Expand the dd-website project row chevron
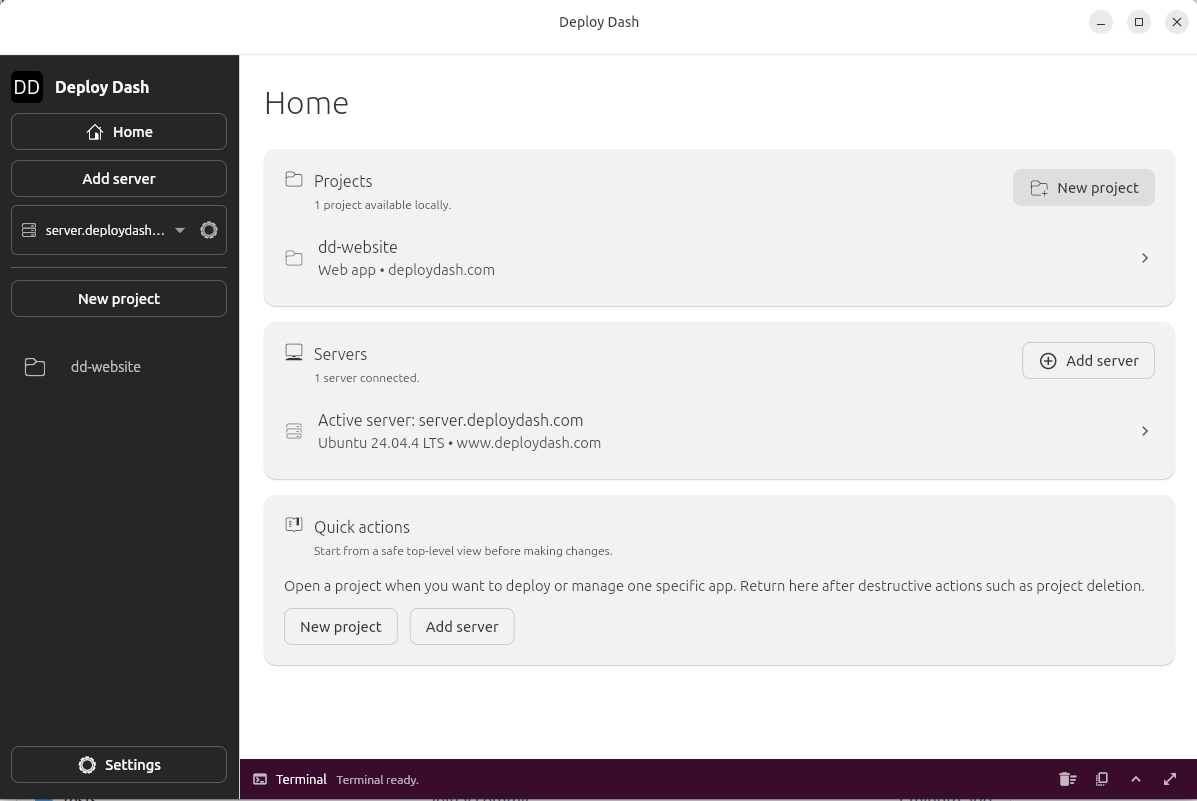 point(1145,257)
